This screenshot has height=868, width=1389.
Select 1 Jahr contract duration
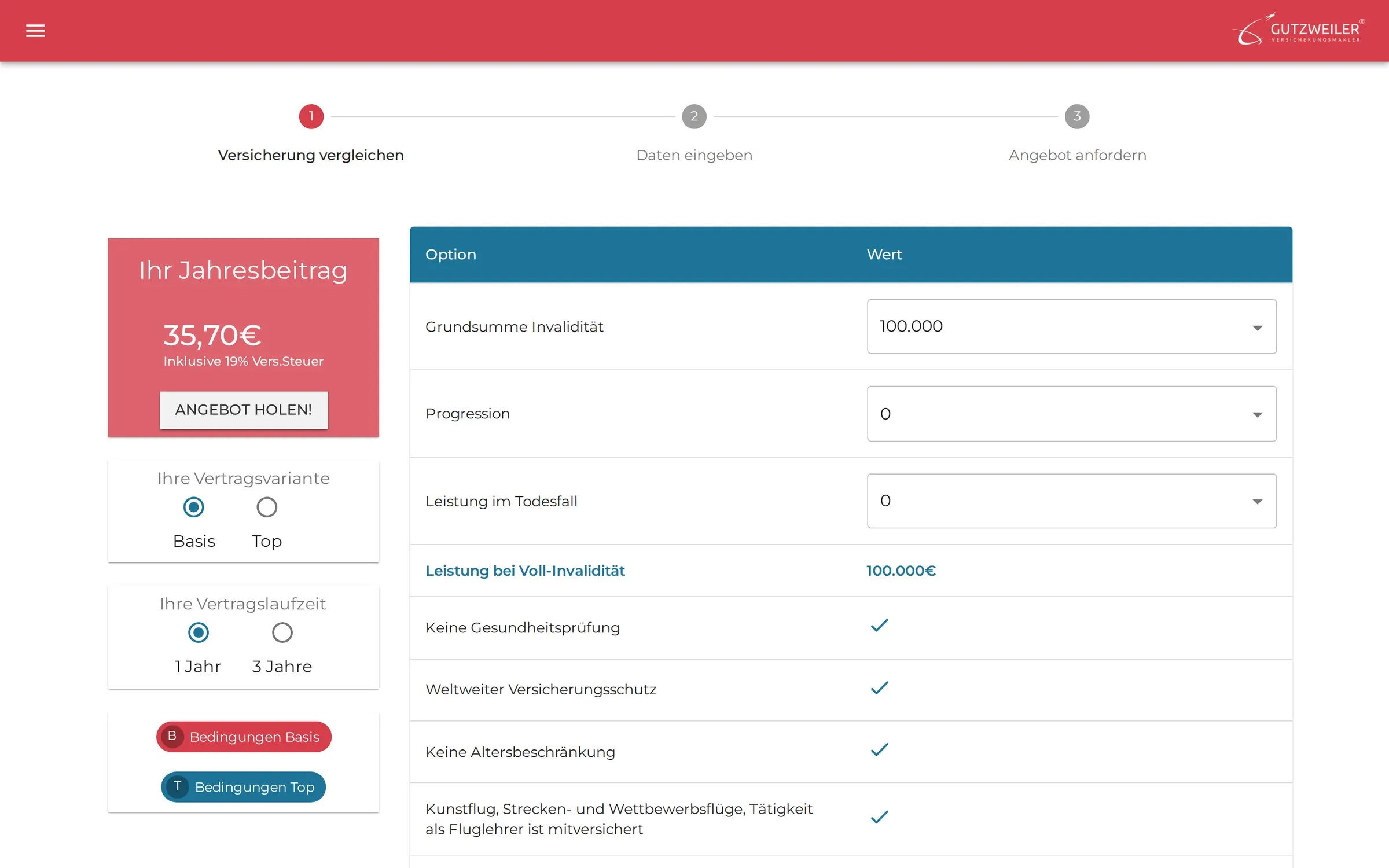(198, 632)
